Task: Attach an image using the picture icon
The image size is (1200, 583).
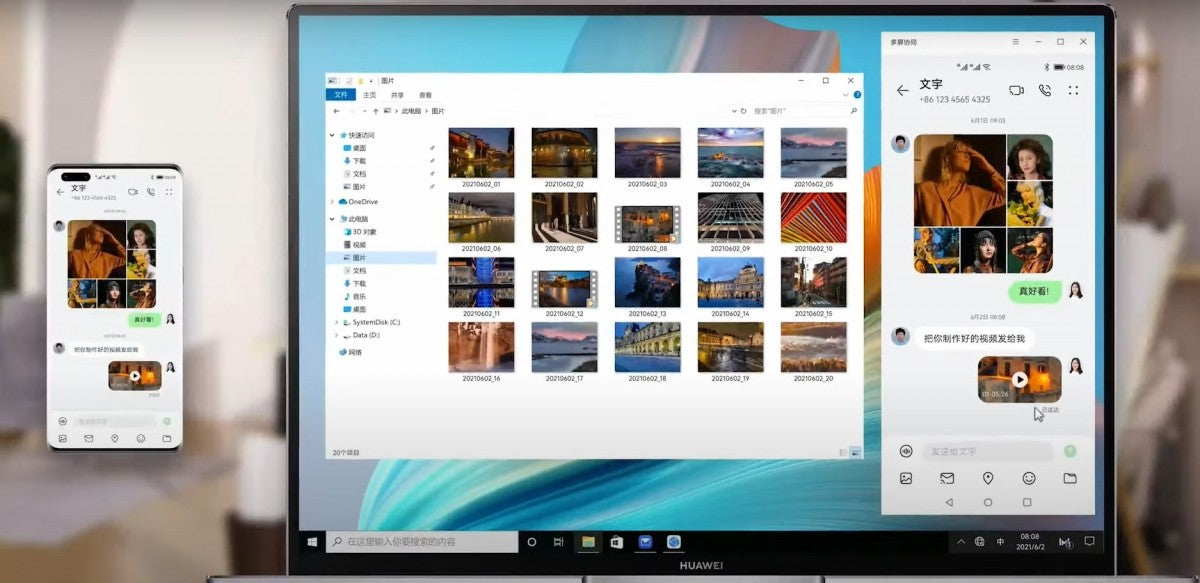Action: pyautogui.click(x=905, y=478)
